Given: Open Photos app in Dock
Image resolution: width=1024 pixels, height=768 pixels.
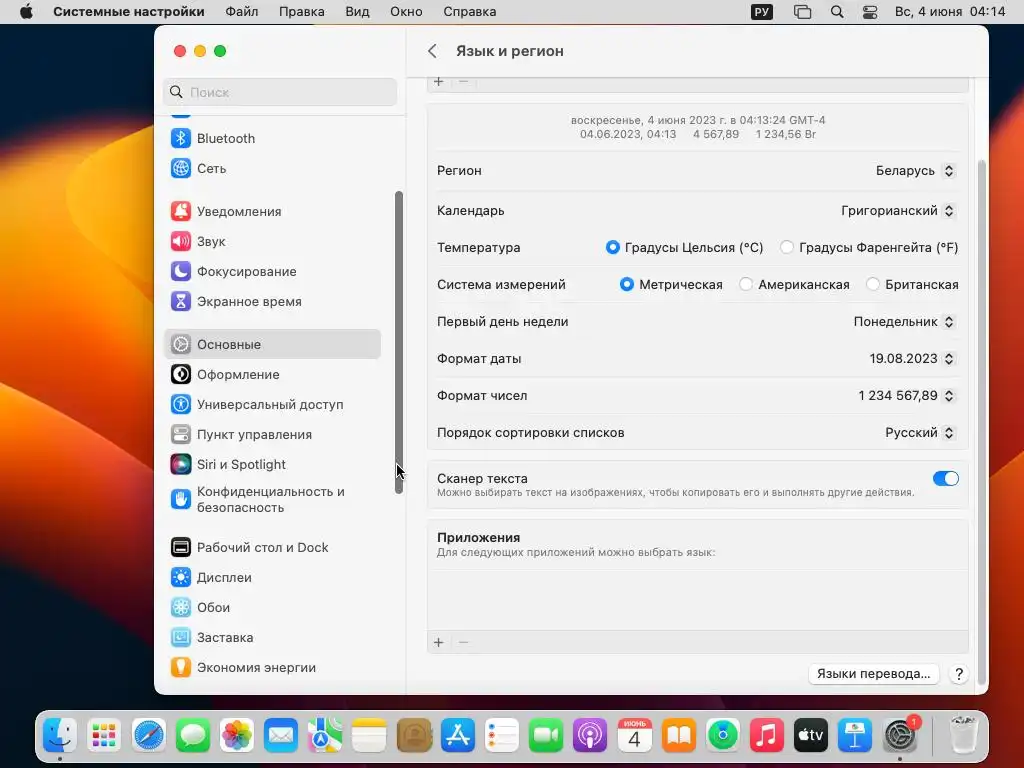Looking at the screenshot, I should point(236,736).
